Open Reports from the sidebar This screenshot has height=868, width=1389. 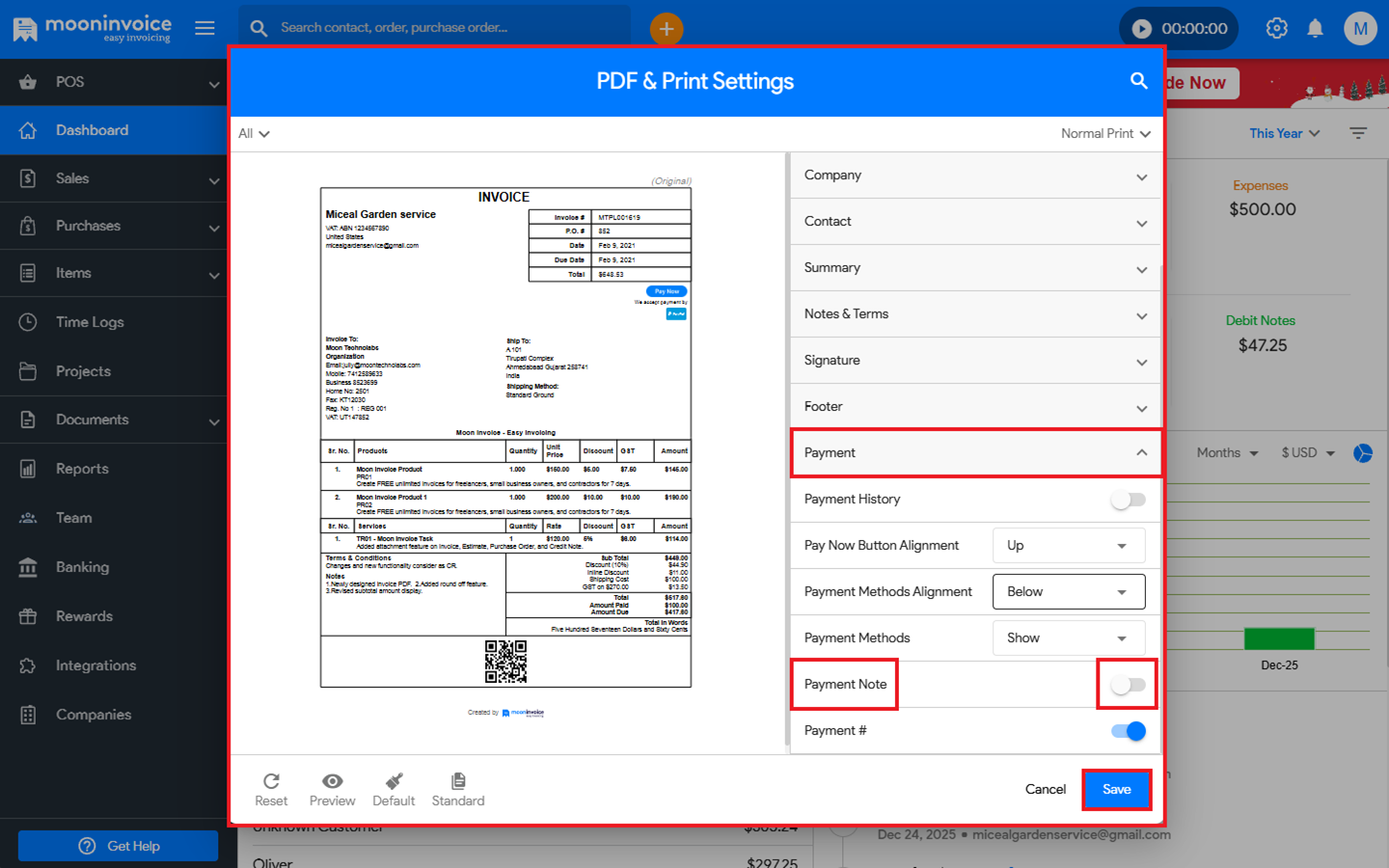click(x=82, y=469)
